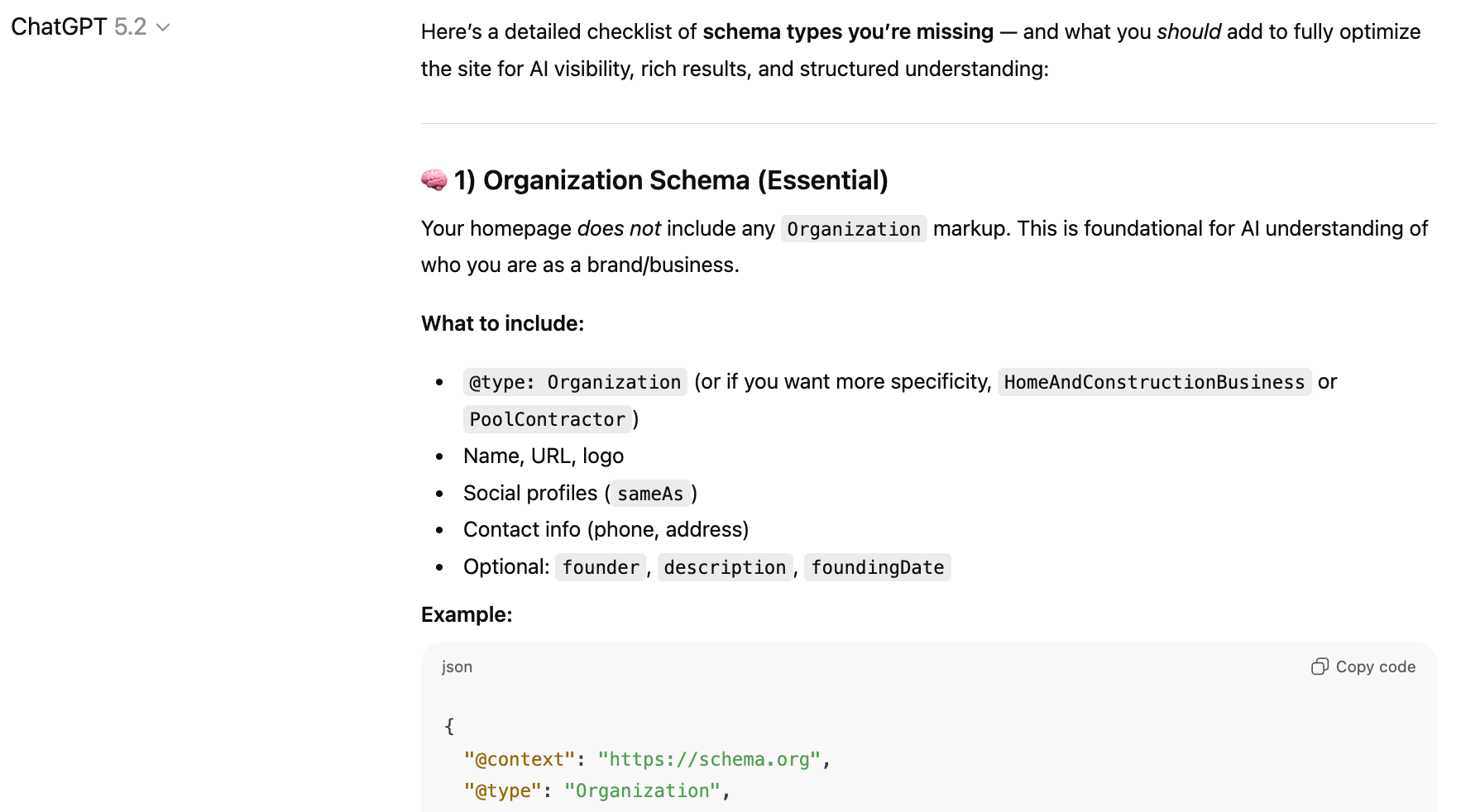This screenshot has width=1461, height=812.
Task: Click the description code chip
Action: 725,567
